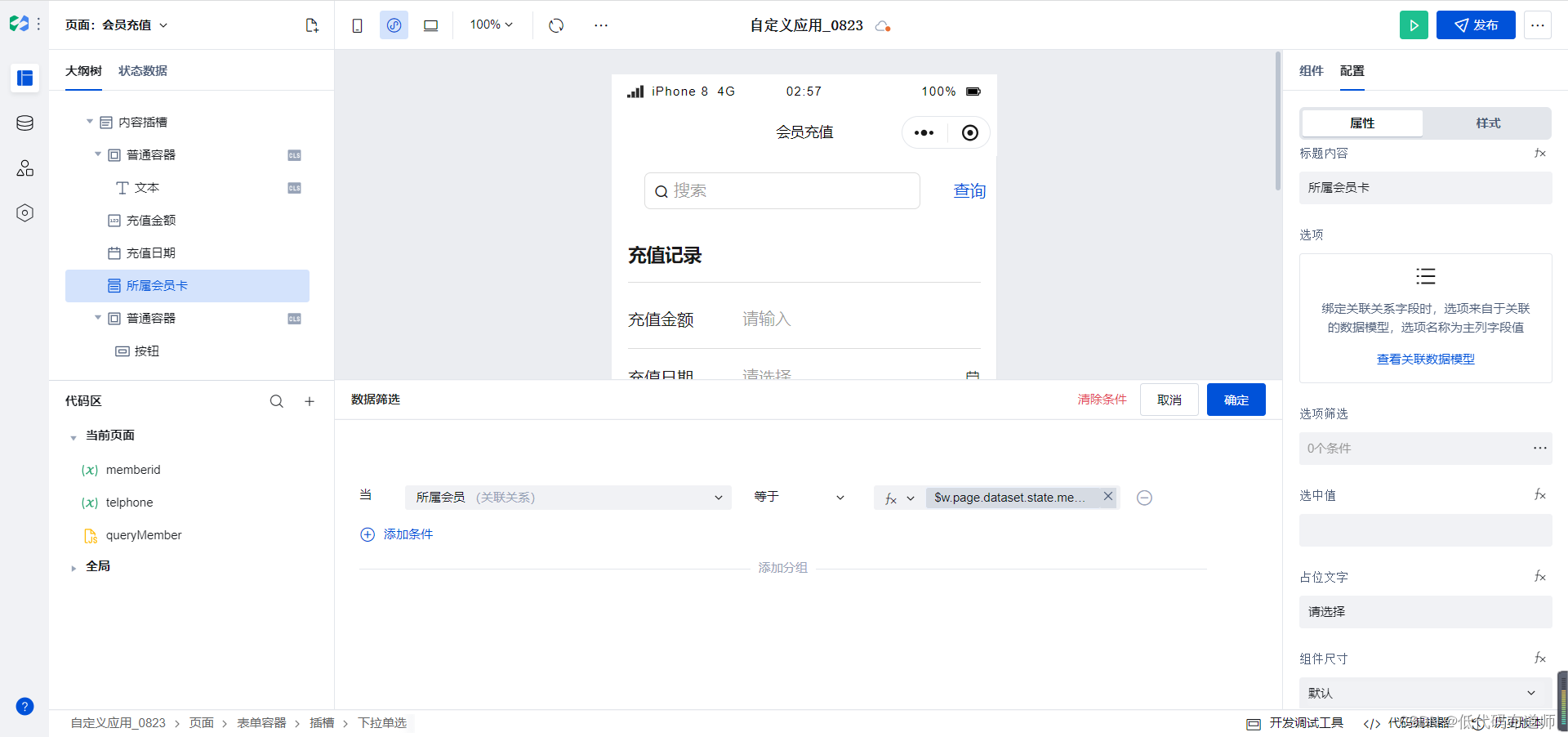Image resolution: width=1568 pixels, height=737 pixels.
Task: Click the new page icon
Action: pos(312,25)
